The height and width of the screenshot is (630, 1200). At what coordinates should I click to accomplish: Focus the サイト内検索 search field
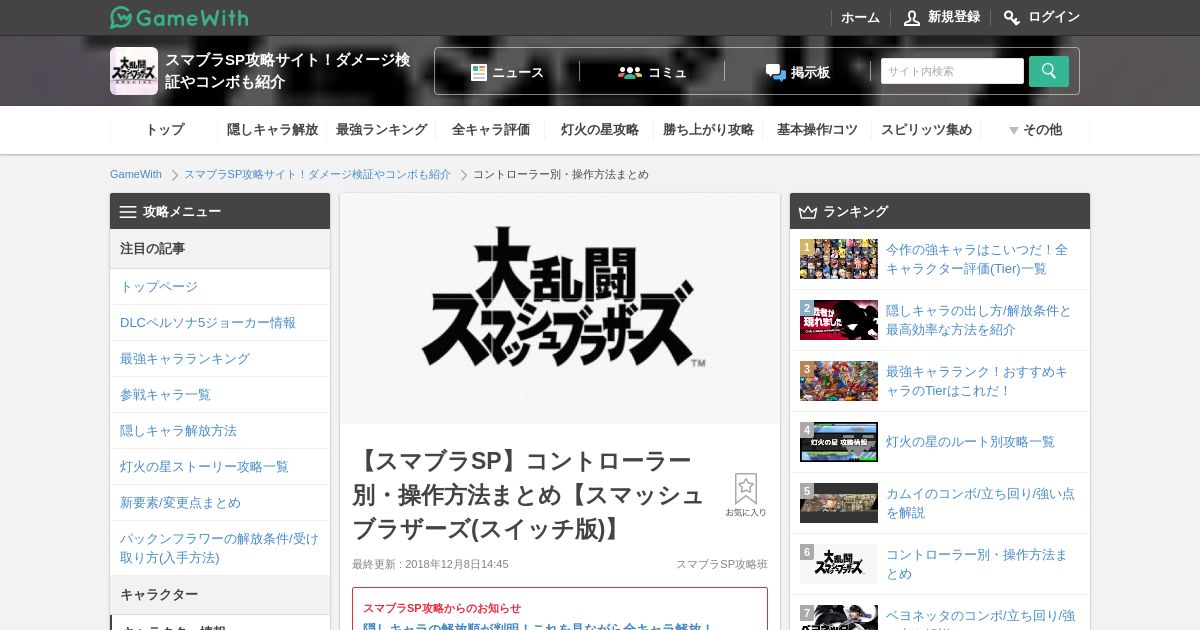click(x=952, y=71)
